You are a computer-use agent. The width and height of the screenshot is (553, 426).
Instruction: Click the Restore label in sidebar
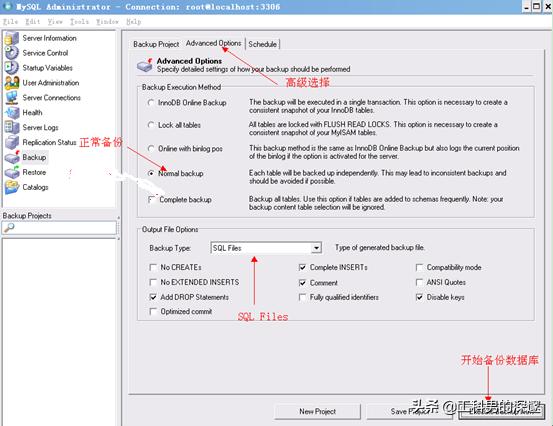(x=34, y=172)
